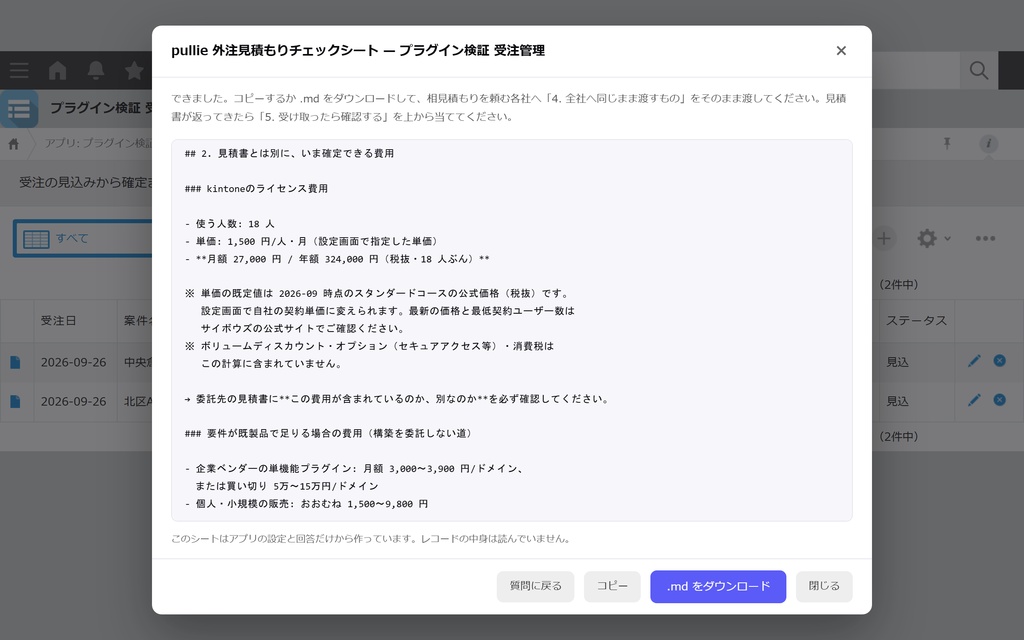Click the search magnifier icon in header
This screenshot has height=640, width=1024.
pyautogui.click(x=979, y=71)
